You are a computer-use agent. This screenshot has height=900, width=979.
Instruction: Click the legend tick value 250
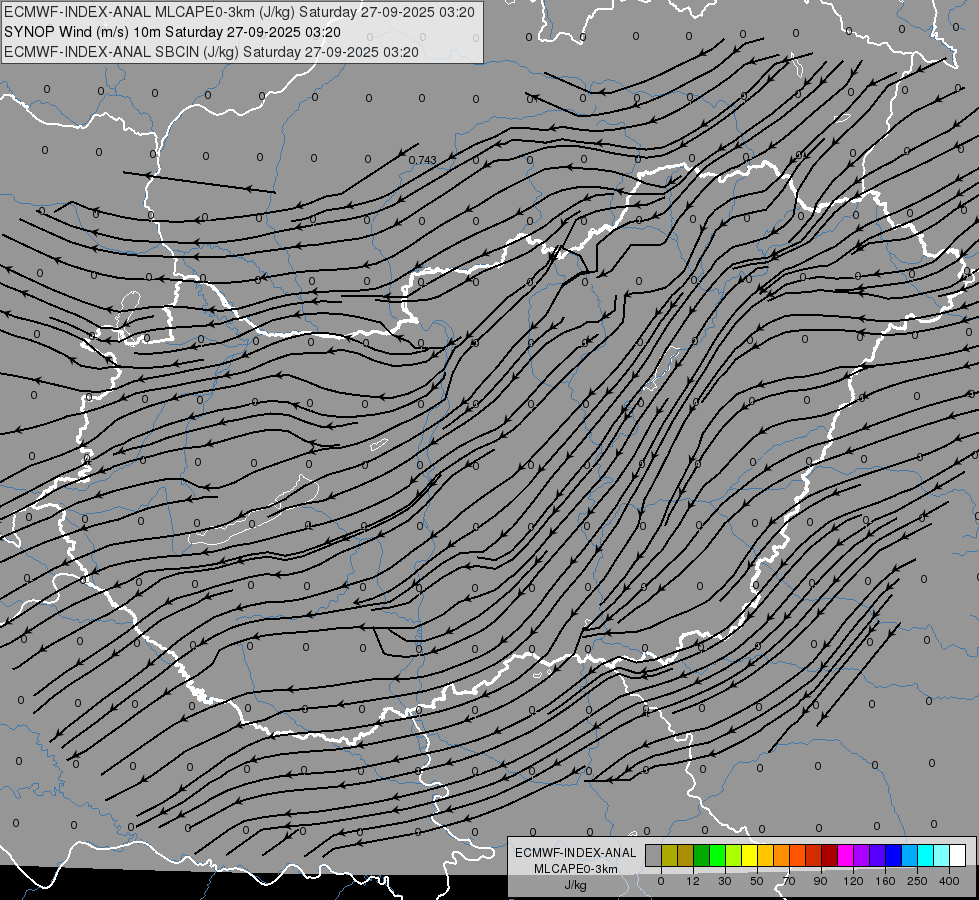coord(917,881)
